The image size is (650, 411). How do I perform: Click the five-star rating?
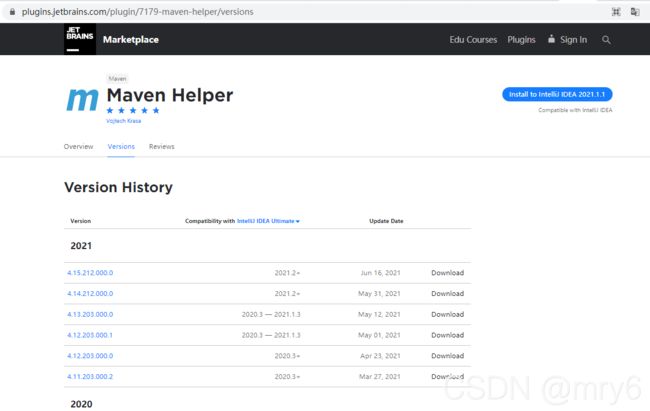tap(133, 110)
